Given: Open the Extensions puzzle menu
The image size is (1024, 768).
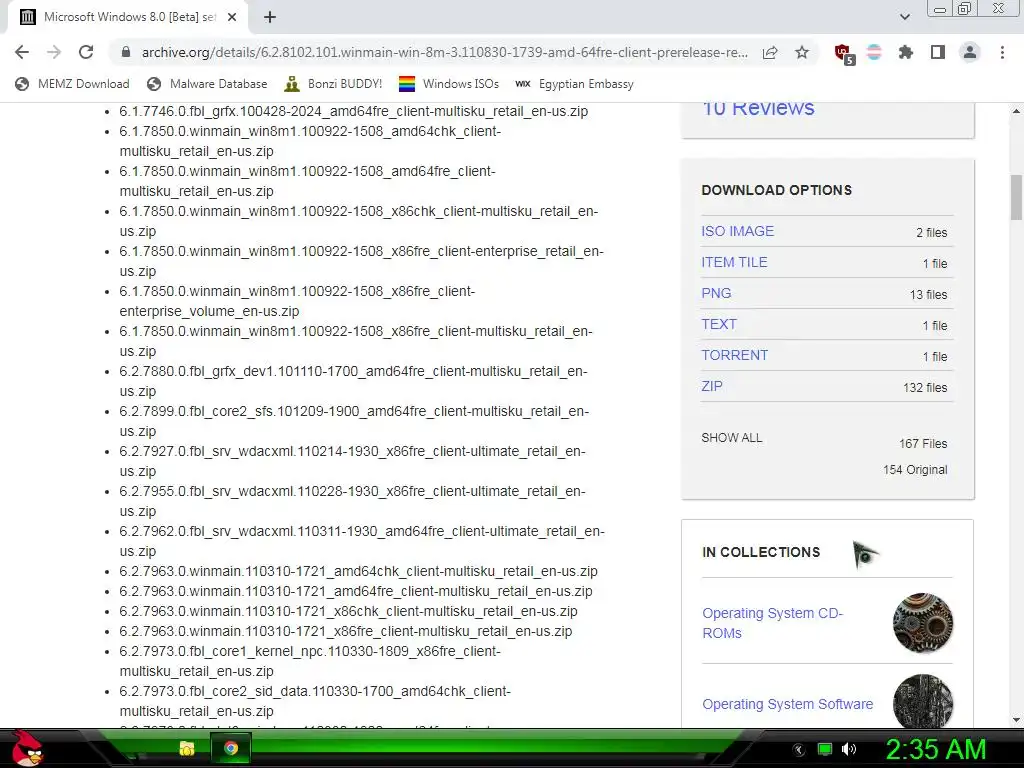Looking at the screenshot, I should (x=906, y=52).
